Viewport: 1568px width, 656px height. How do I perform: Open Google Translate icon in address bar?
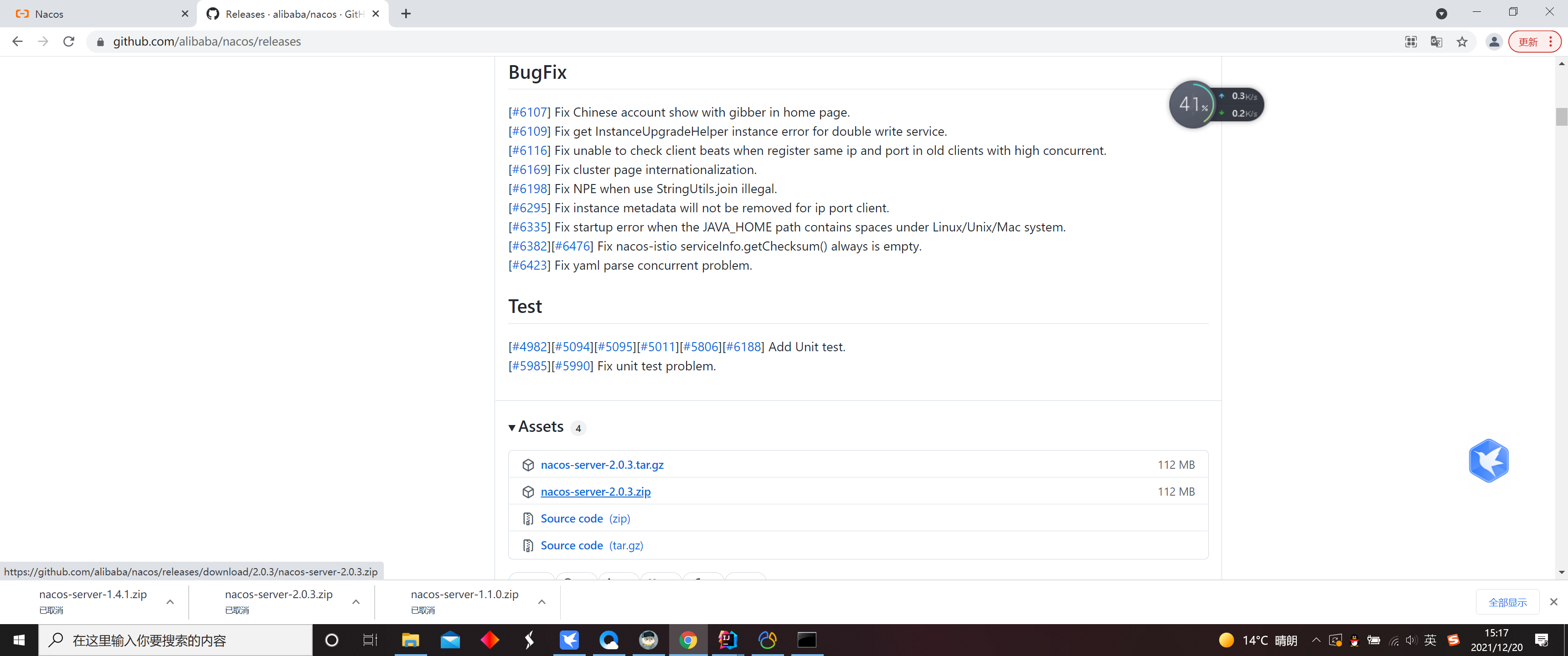click(x=1436, y=41)
